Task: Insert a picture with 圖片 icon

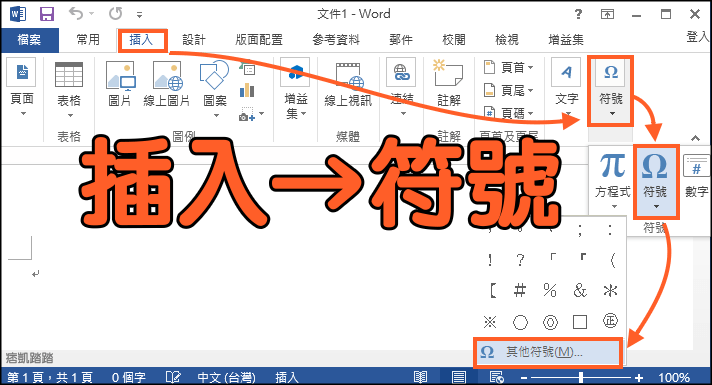Action: tap(120, 84)
